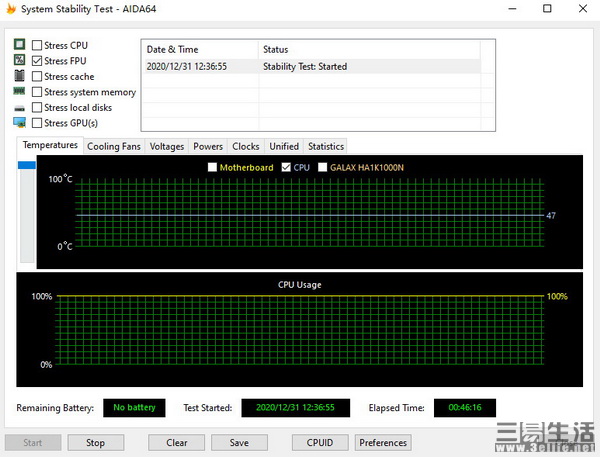Image resolution: width=600 pixels, height=457 pixels.
Task: Select the Statistics tab
Action: (x=325, y=146)
